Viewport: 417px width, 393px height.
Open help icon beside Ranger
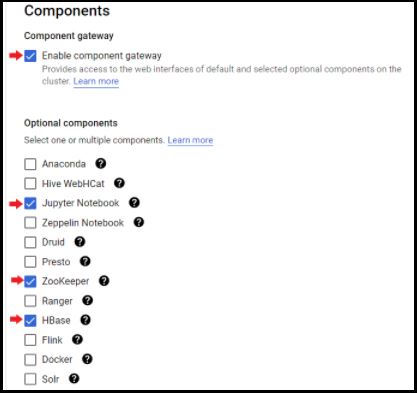point(87,300)
